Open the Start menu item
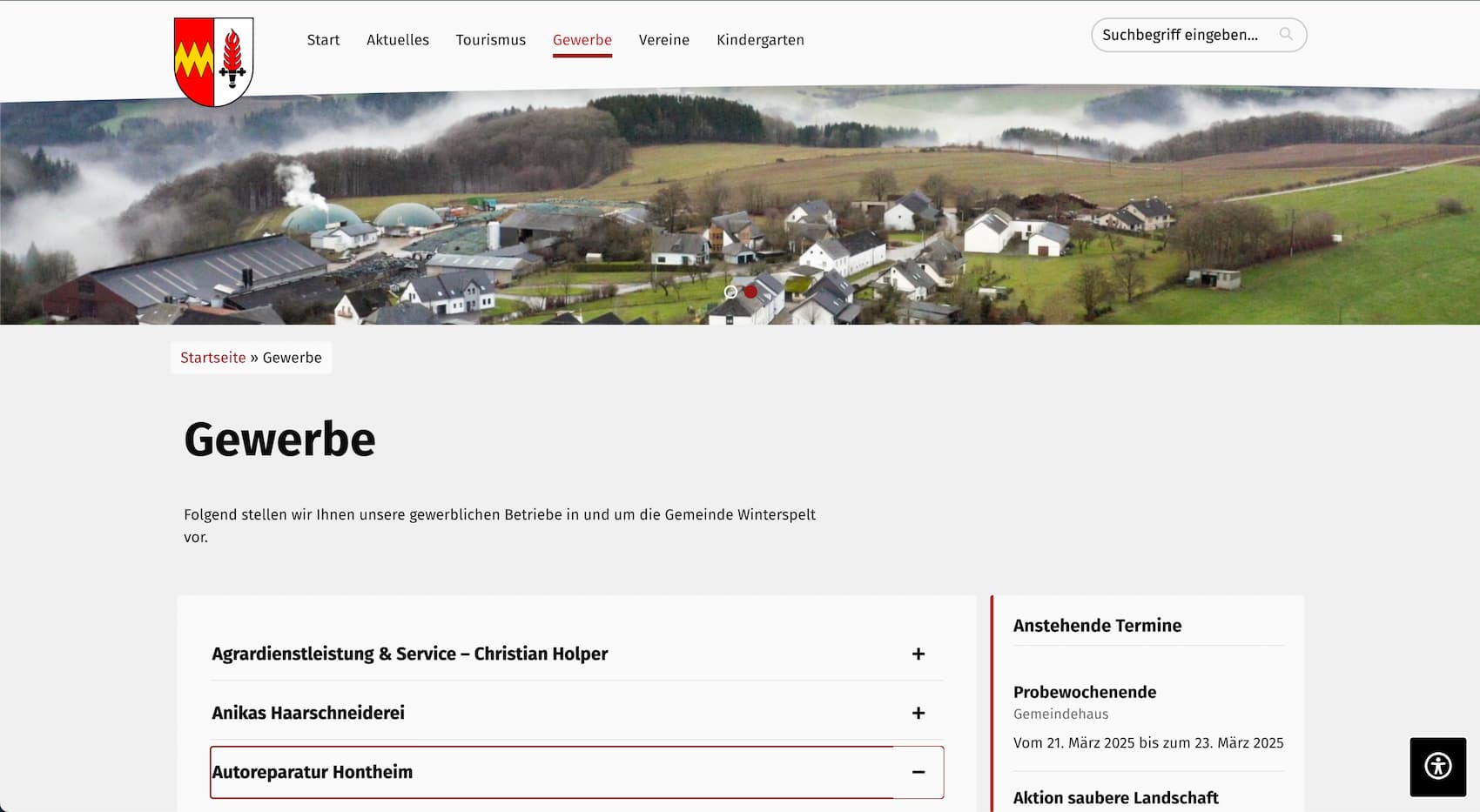 pyautogui.click(x=323, y=40)
